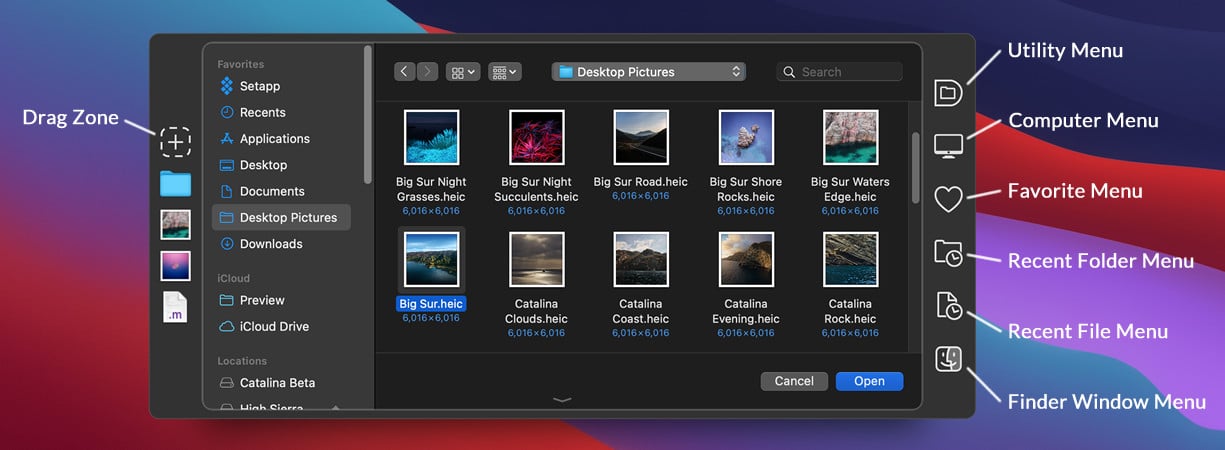Select iCloud Drive in the sidebar
The height and width of the screenshot is (450, 1225).
273,327
